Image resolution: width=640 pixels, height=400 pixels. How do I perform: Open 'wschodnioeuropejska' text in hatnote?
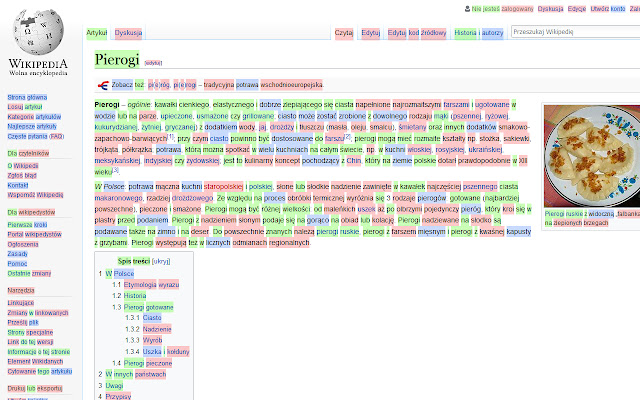point(291,85)
